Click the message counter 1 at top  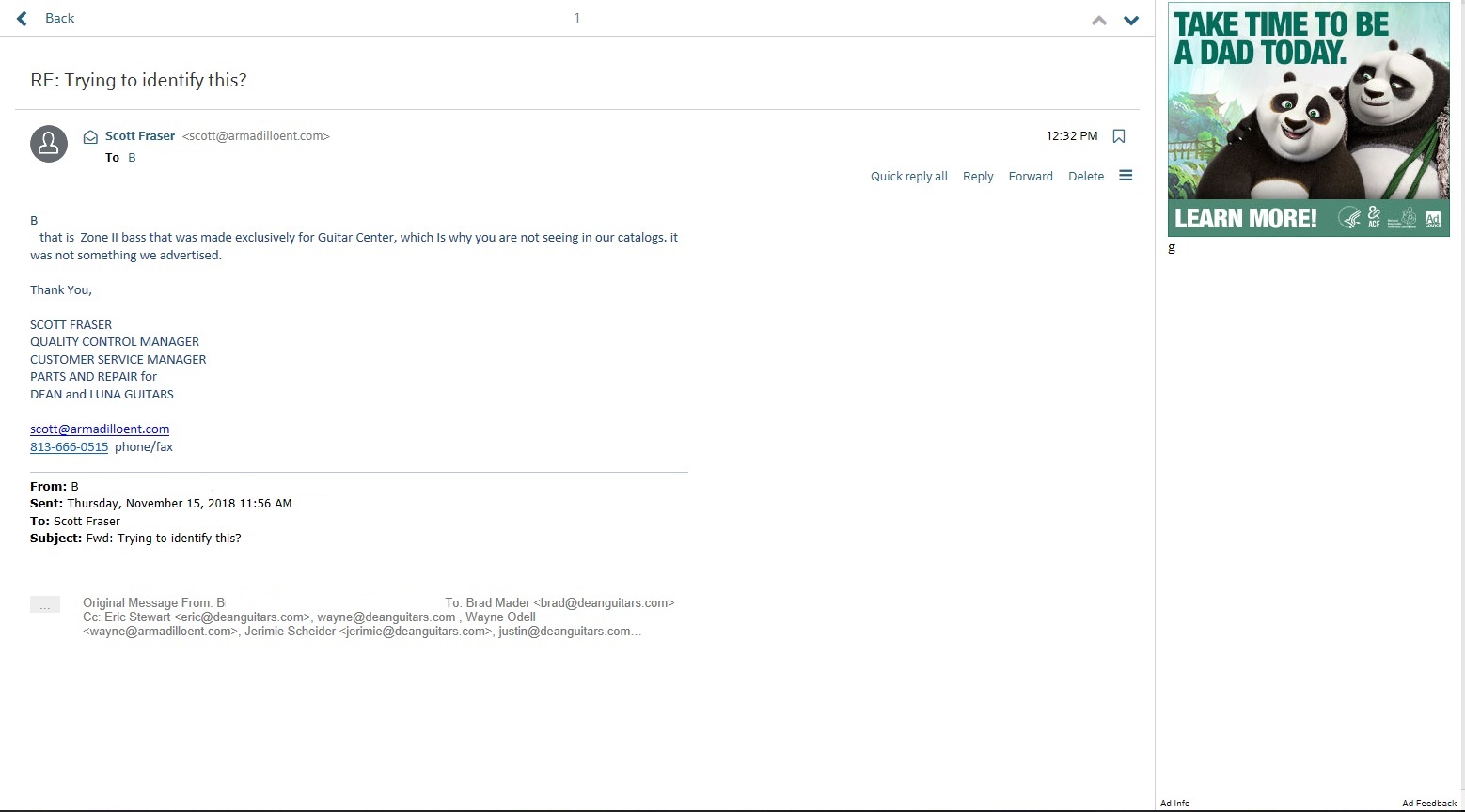(576, 18)
